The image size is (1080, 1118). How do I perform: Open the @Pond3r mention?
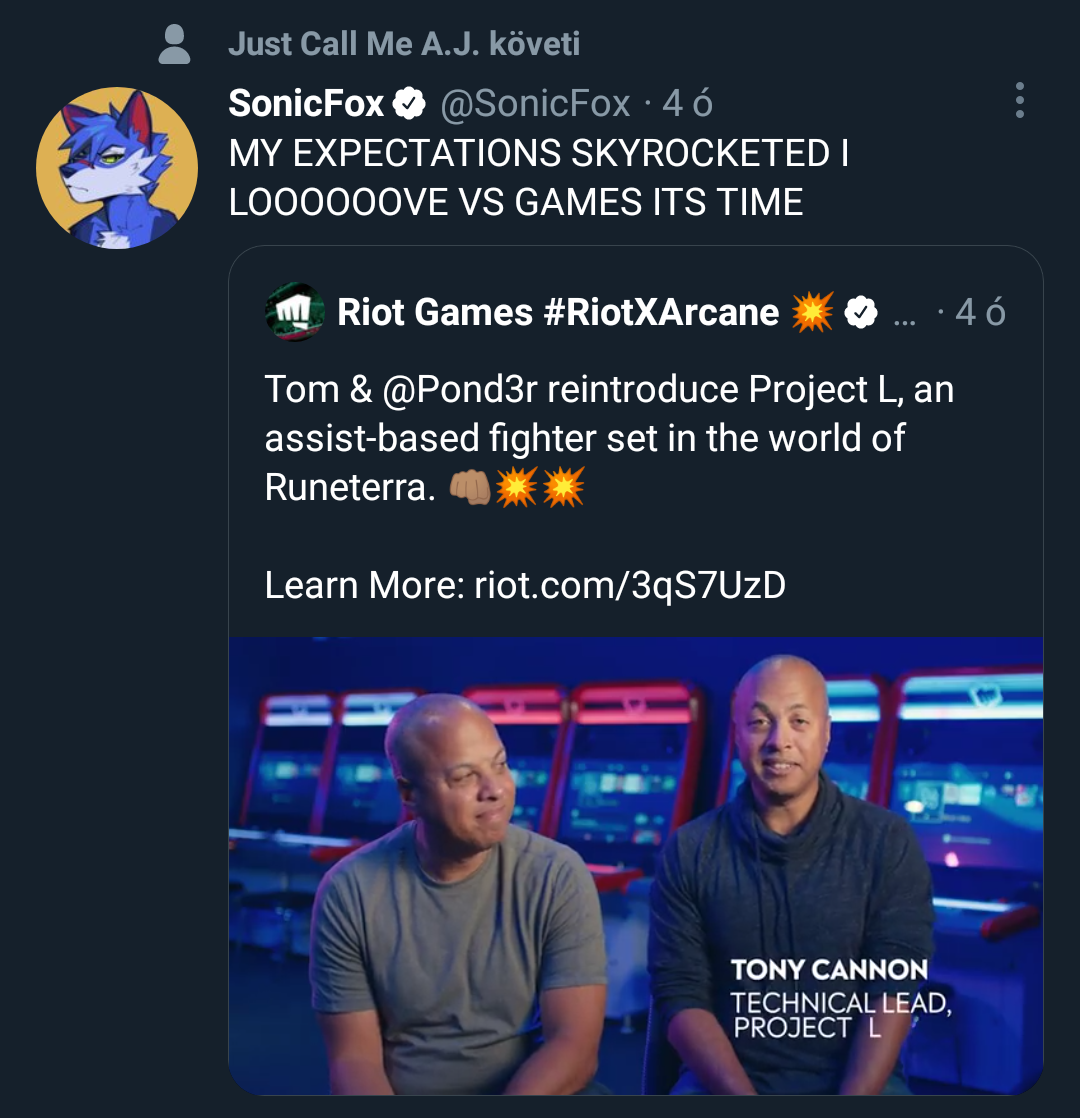pos(460,390)
